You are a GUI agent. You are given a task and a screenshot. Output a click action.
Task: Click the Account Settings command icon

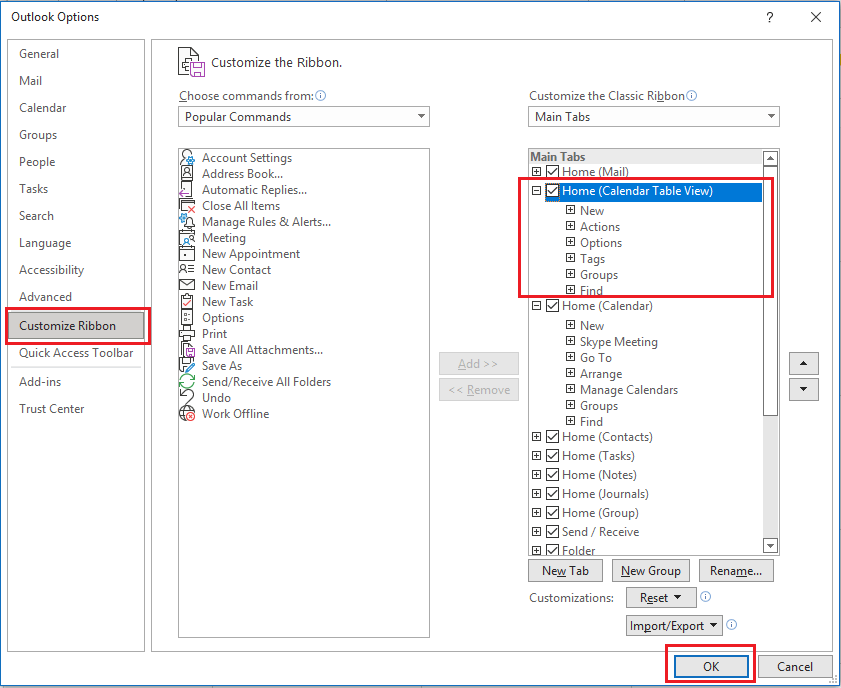[x=187, y=158]
